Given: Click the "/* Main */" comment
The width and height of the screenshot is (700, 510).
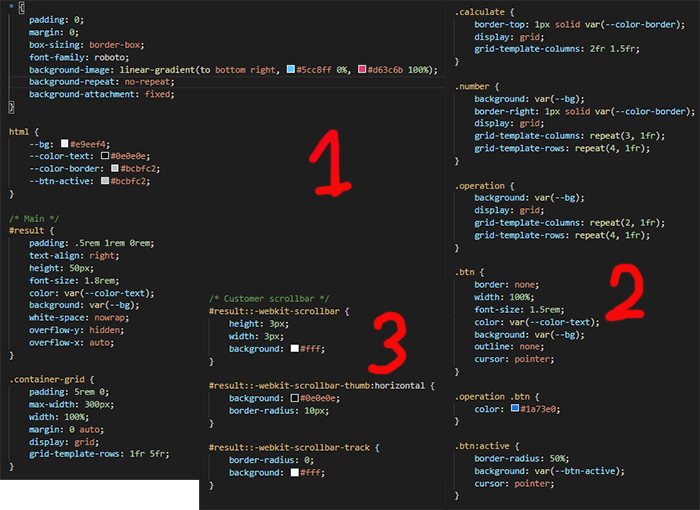Looking at the screenshot, I should pos(34,218).
